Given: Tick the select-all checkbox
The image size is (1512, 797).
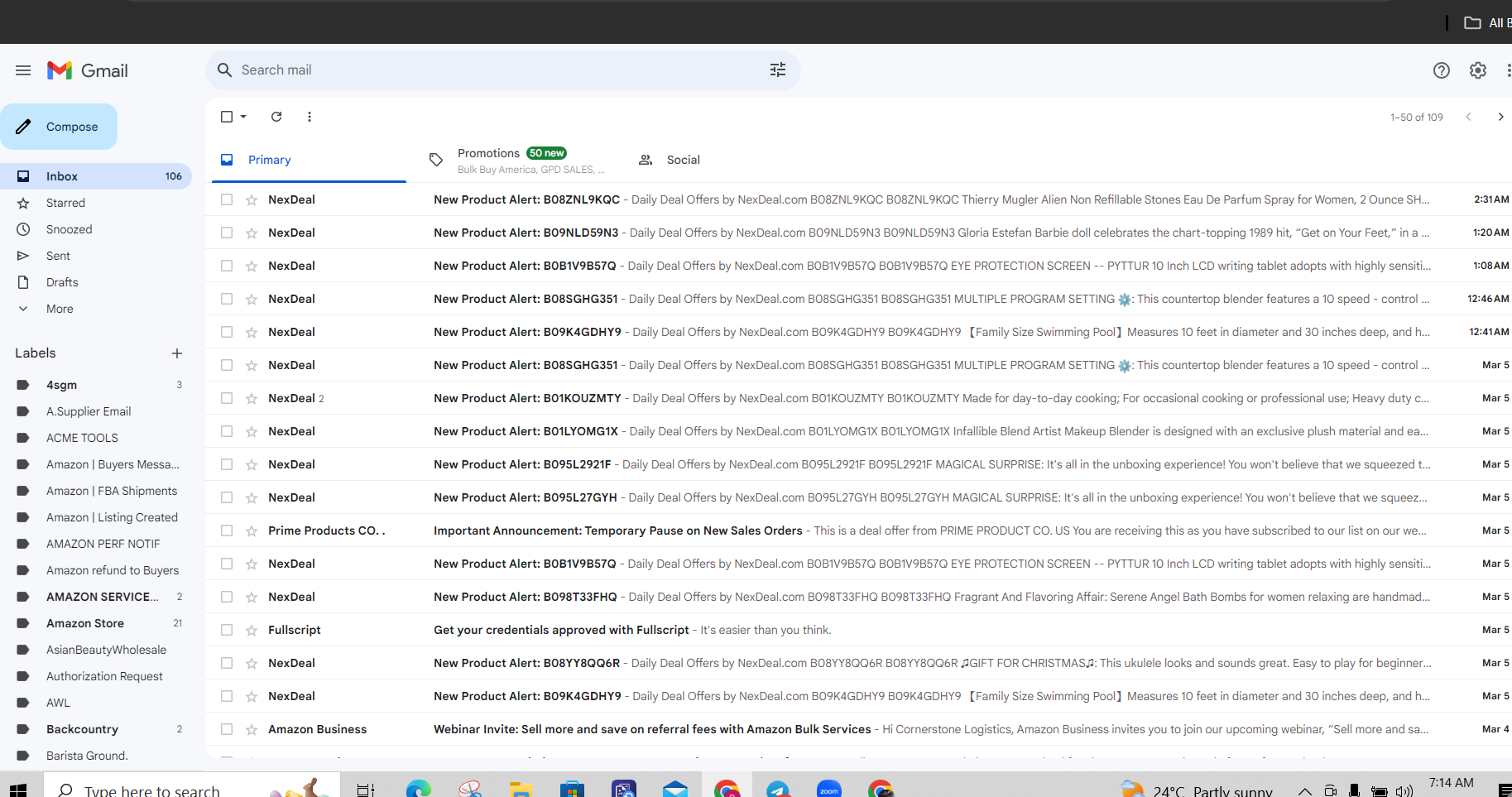Looking at the screenshot, I should coord(227,117).
